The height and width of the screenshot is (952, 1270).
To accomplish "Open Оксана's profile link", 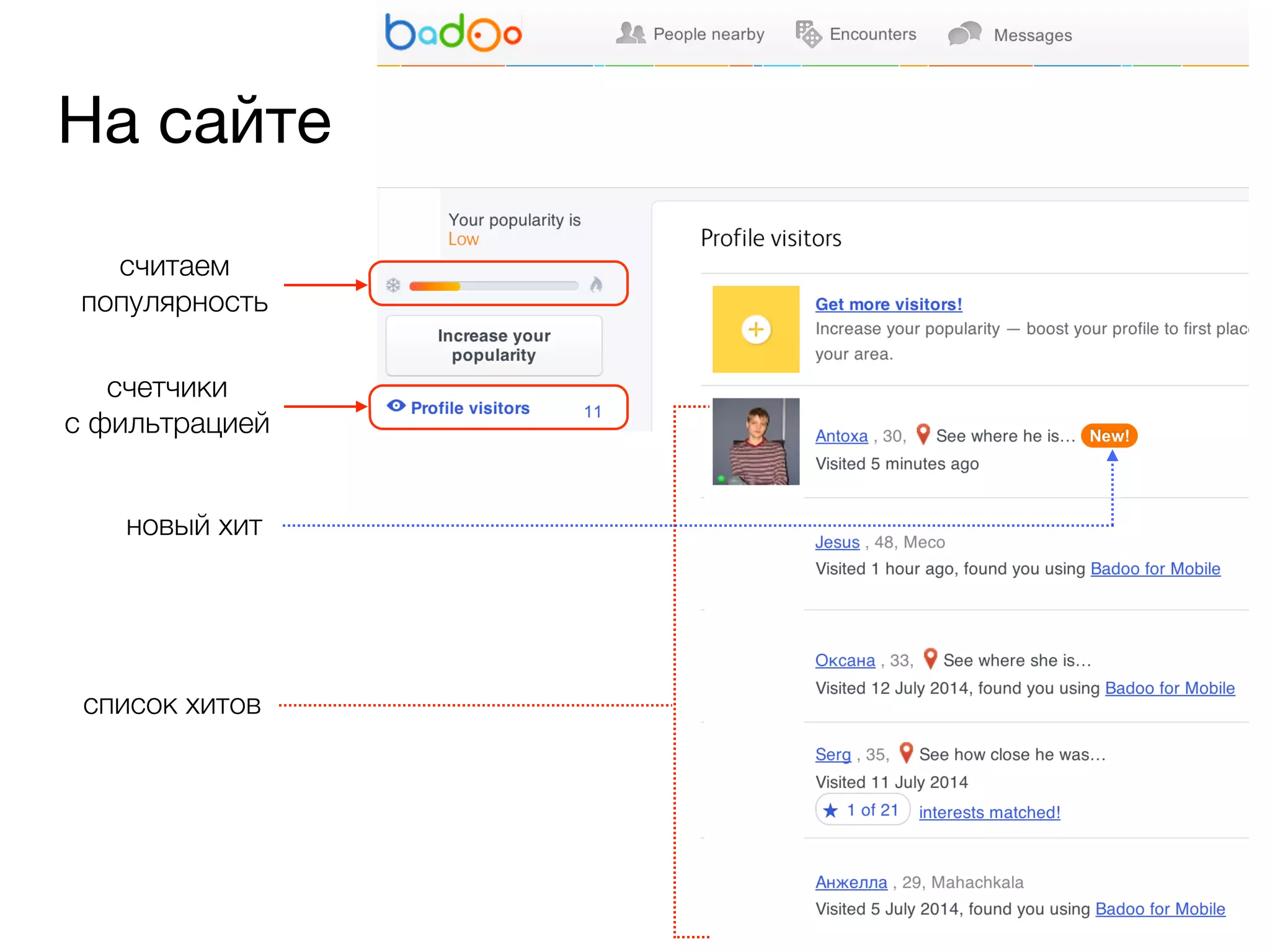I will pyautogui.click(x=845, y=660).
